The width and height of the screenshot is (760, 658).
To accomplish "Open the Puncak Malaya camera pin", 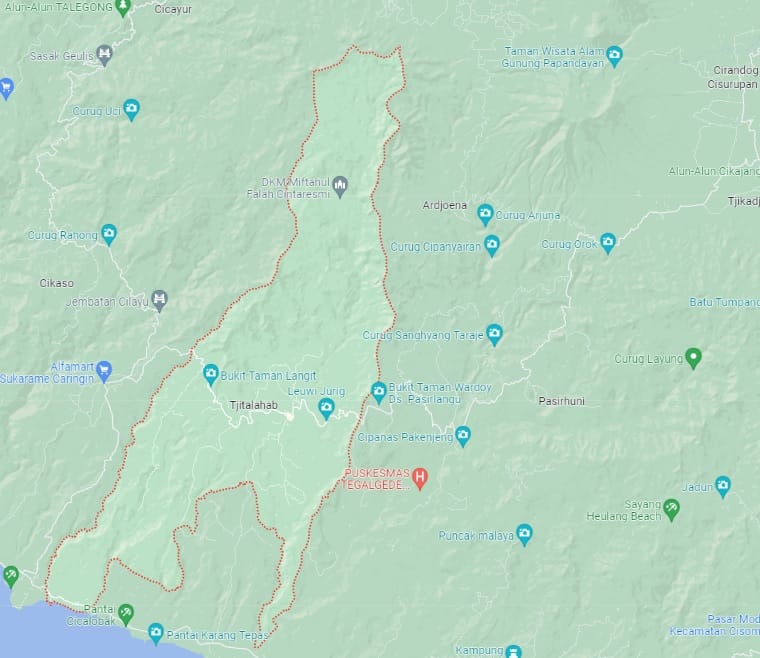I will click(x=524, y=535).
